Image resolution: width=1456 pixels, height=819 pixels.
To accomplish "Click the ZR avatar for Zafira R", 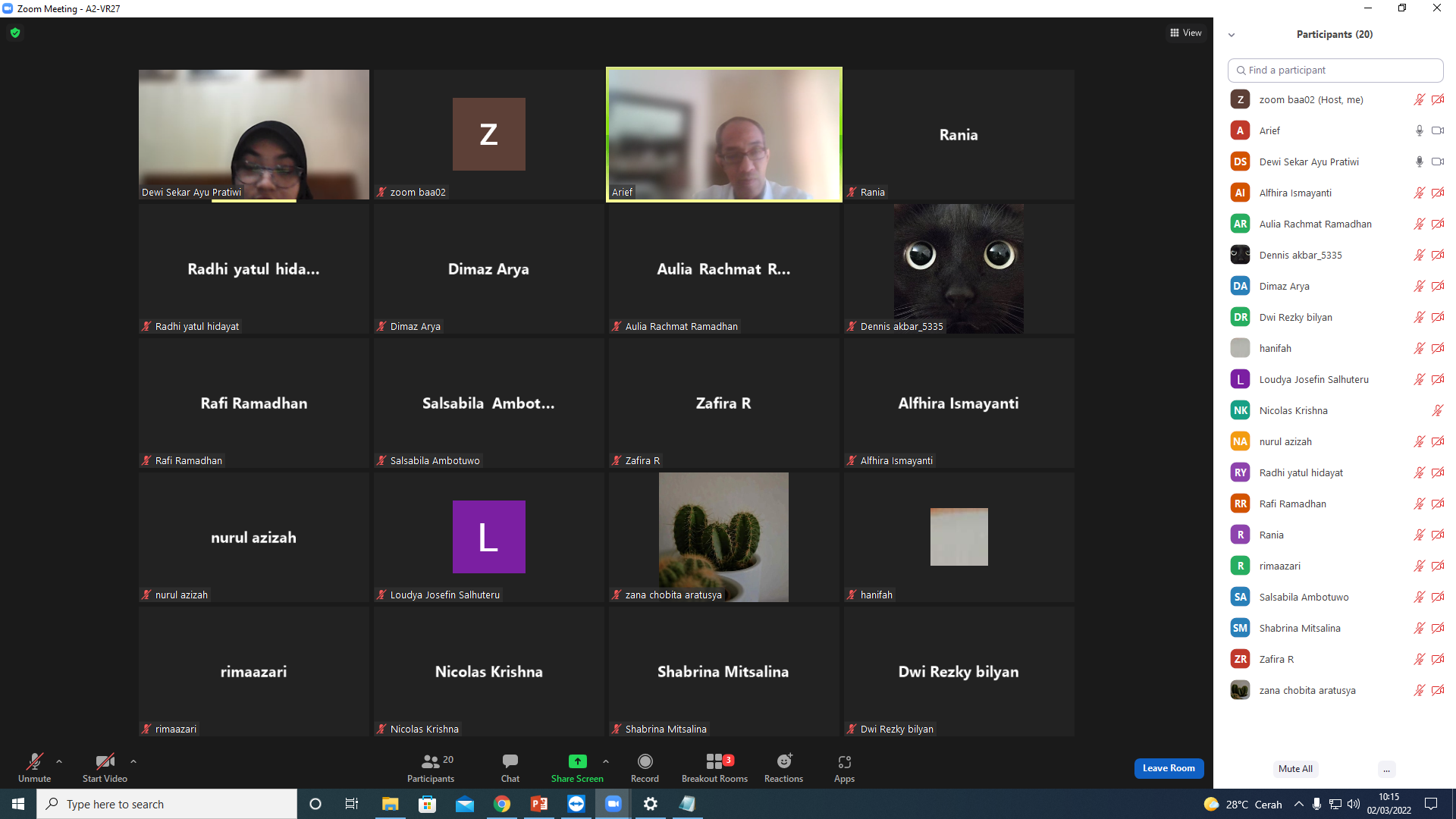I will [1240, 659].
